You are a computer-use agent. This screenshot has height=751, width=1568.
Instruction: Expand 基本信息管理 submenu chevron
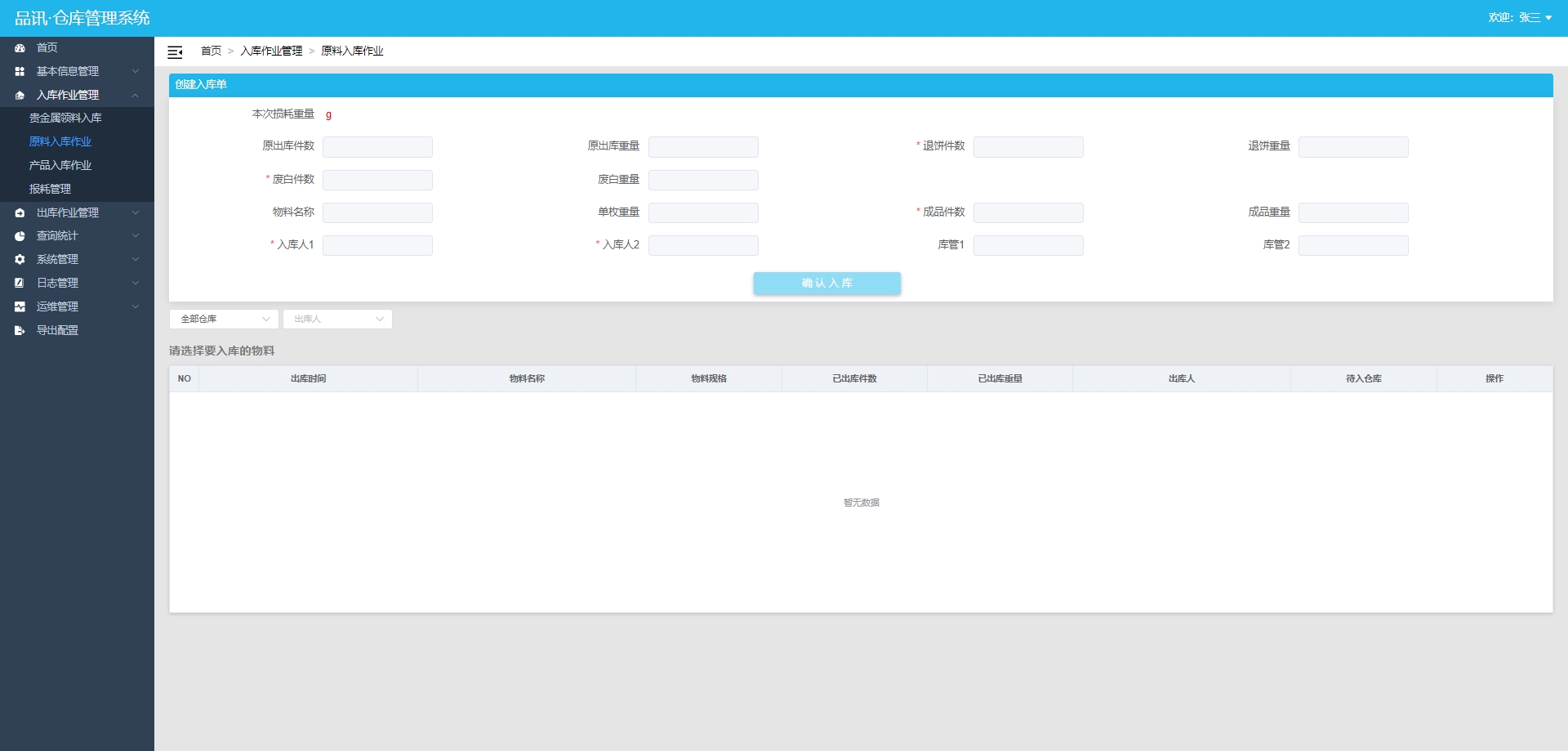pos(136,72)
